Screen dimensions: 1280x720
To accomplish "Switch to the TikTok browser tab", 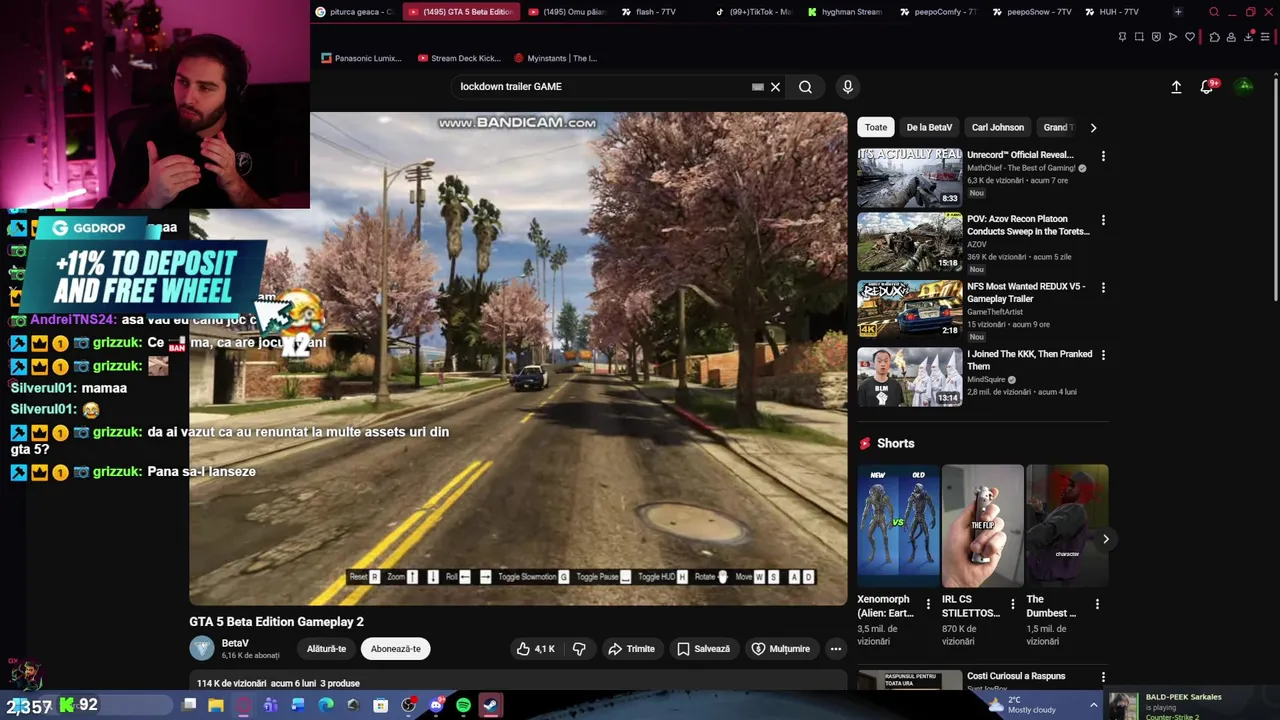I will 753,12.
